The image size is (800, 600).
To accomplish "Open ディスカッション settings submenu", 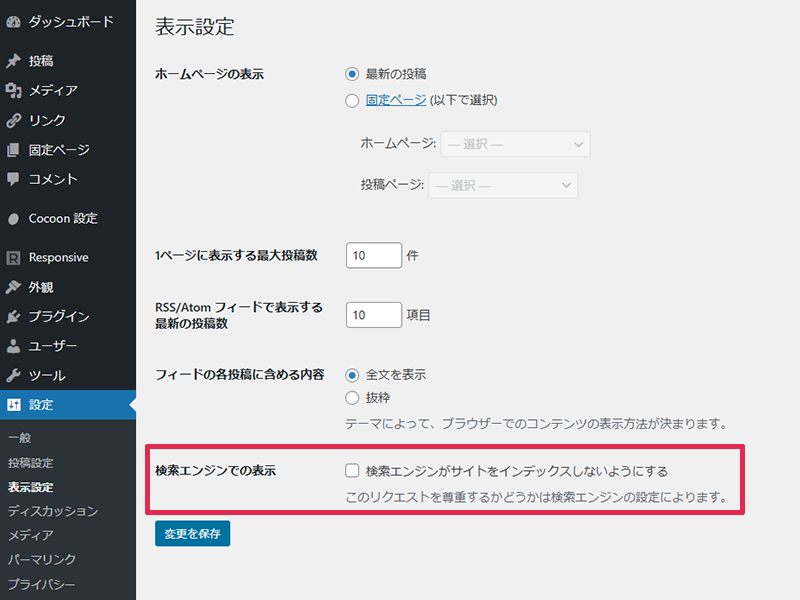I will (x=53, y=511).
